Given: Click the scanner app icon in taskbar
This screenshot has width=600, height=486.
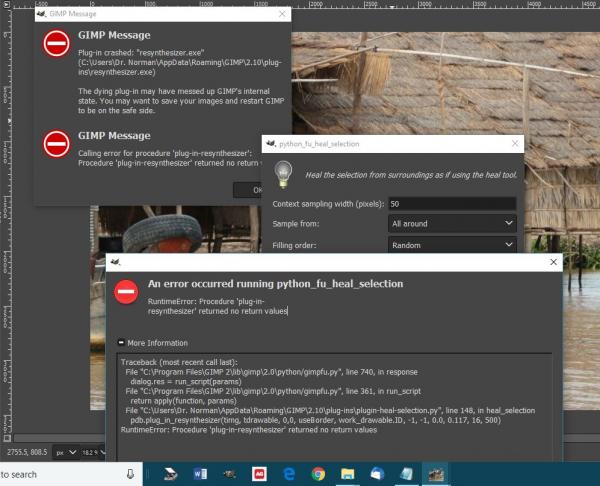Looking at the screenshot, I should (170, 474).
